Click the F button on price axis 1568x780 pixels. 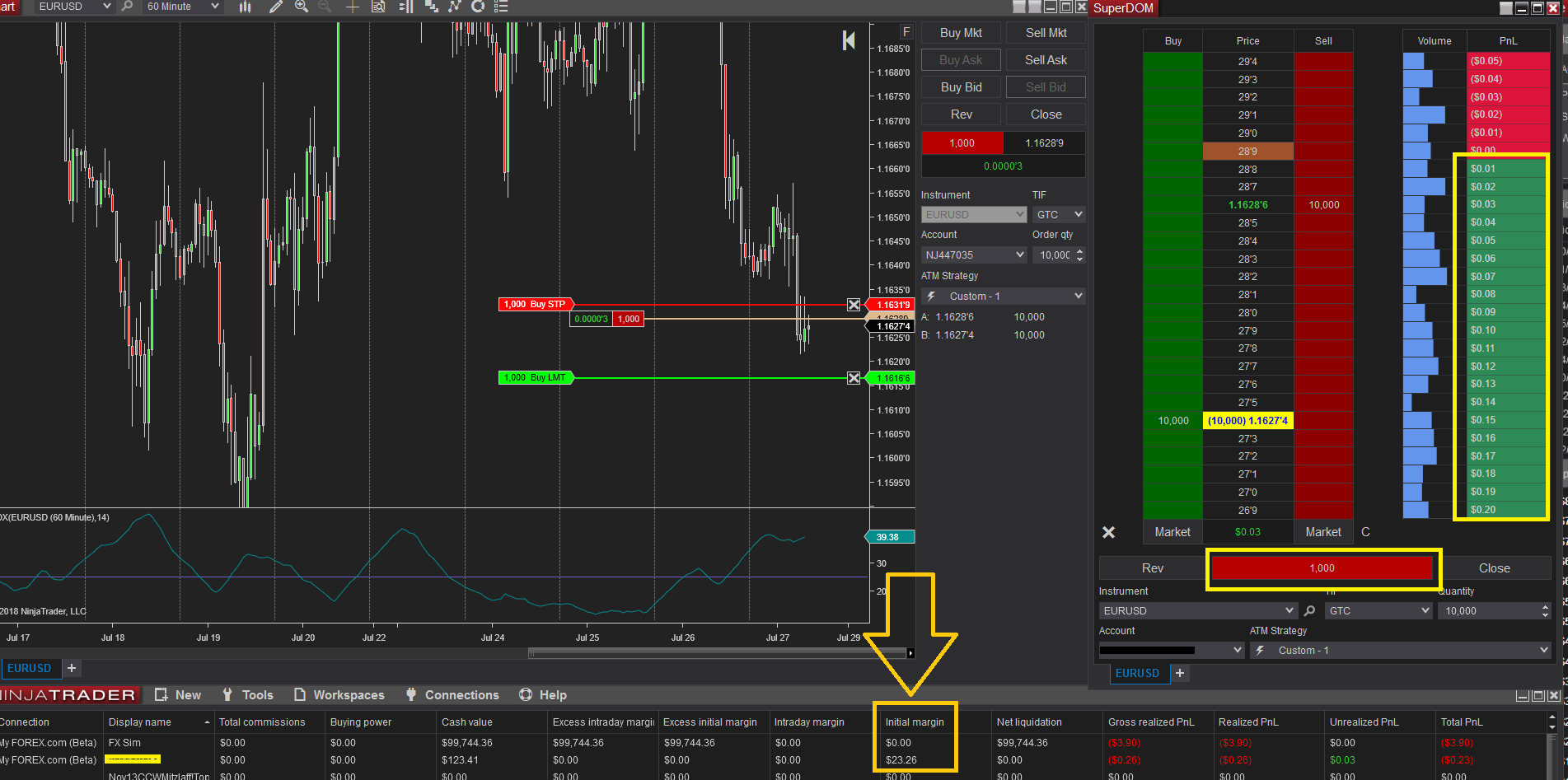[x=906, y=32]
